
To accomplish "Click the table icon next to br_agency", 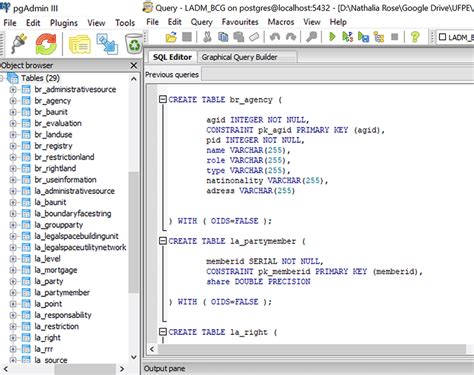I will [26, 101].
